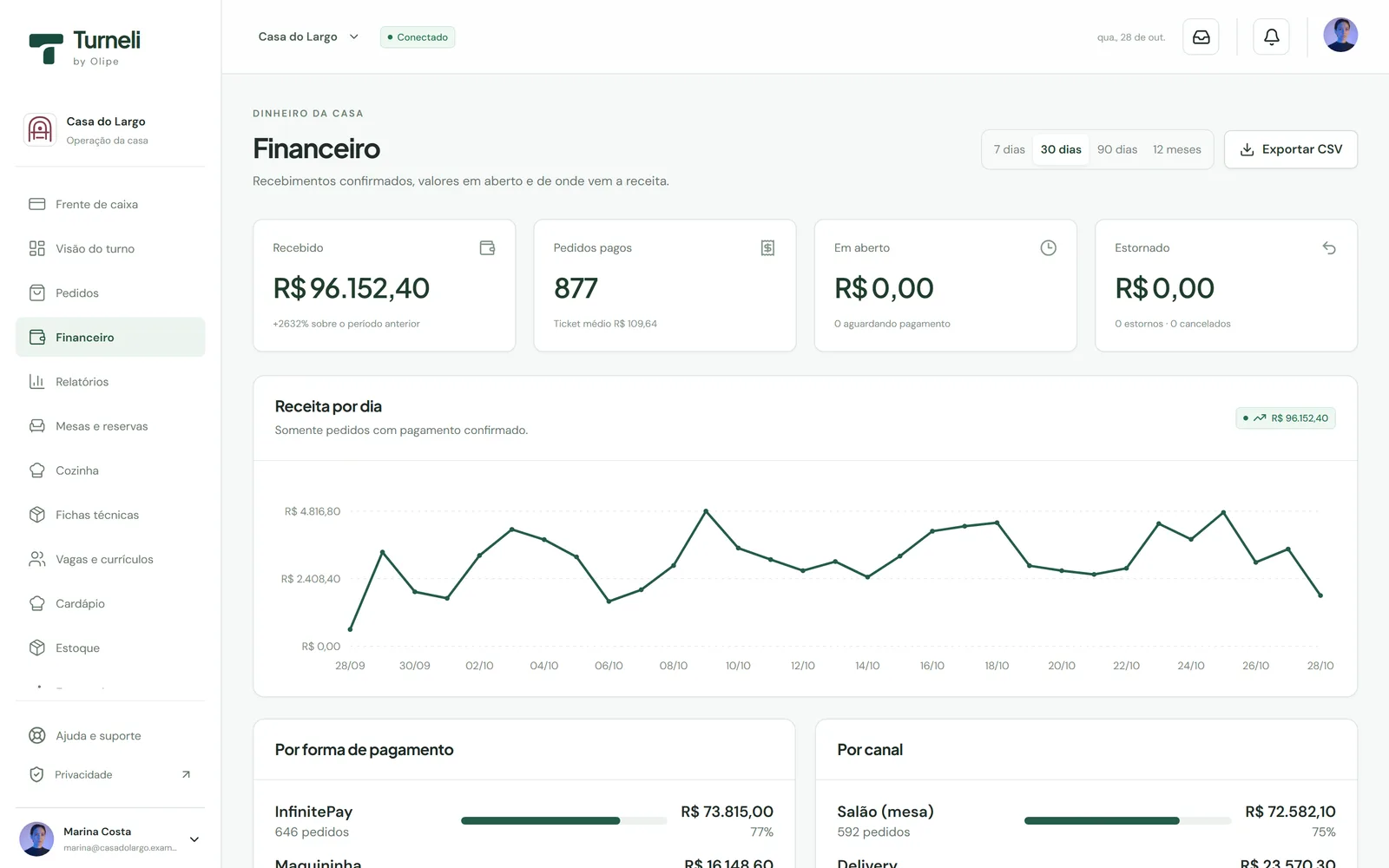The height and width of the screenshot is (868, 1389).
Task: Click the R$ 96.152,40 Recebido value
Action: pos(352,288)
